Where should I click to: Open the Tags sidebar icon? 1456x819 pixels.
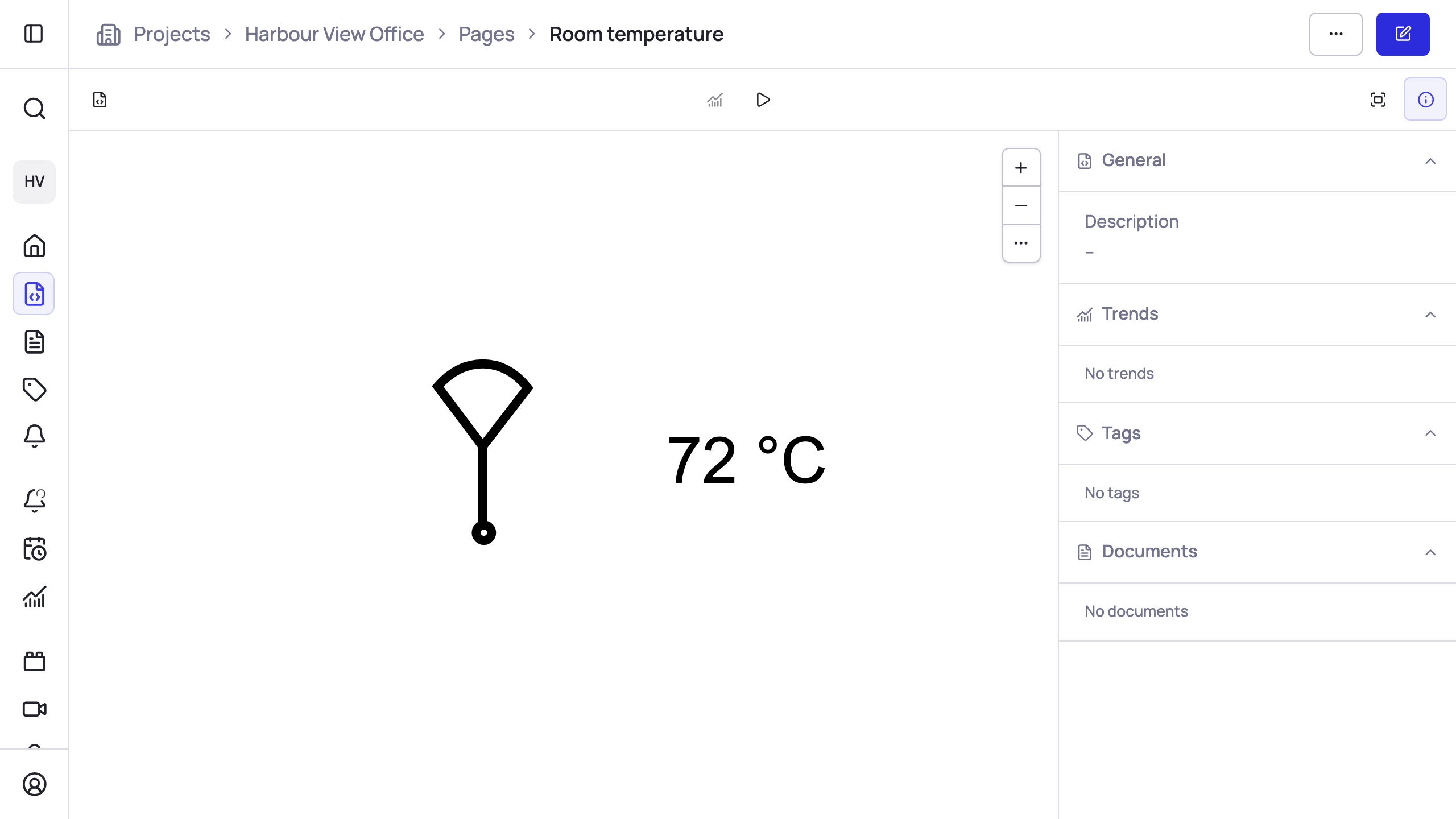[x=34, y=390]
